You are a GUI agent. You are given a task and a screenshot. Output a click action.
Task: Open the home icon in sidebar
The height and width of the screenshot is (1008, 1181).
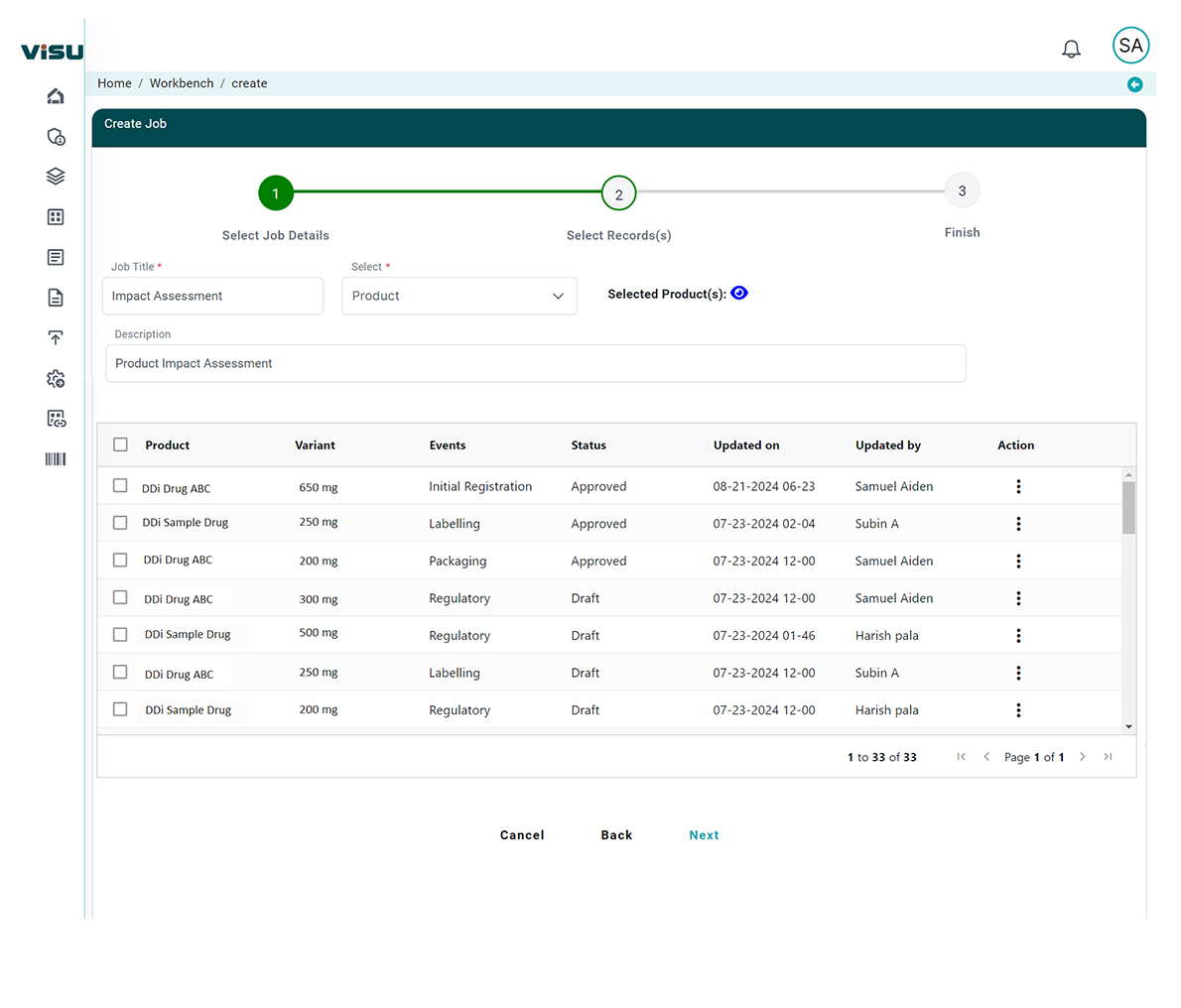[x=56, y=96]
